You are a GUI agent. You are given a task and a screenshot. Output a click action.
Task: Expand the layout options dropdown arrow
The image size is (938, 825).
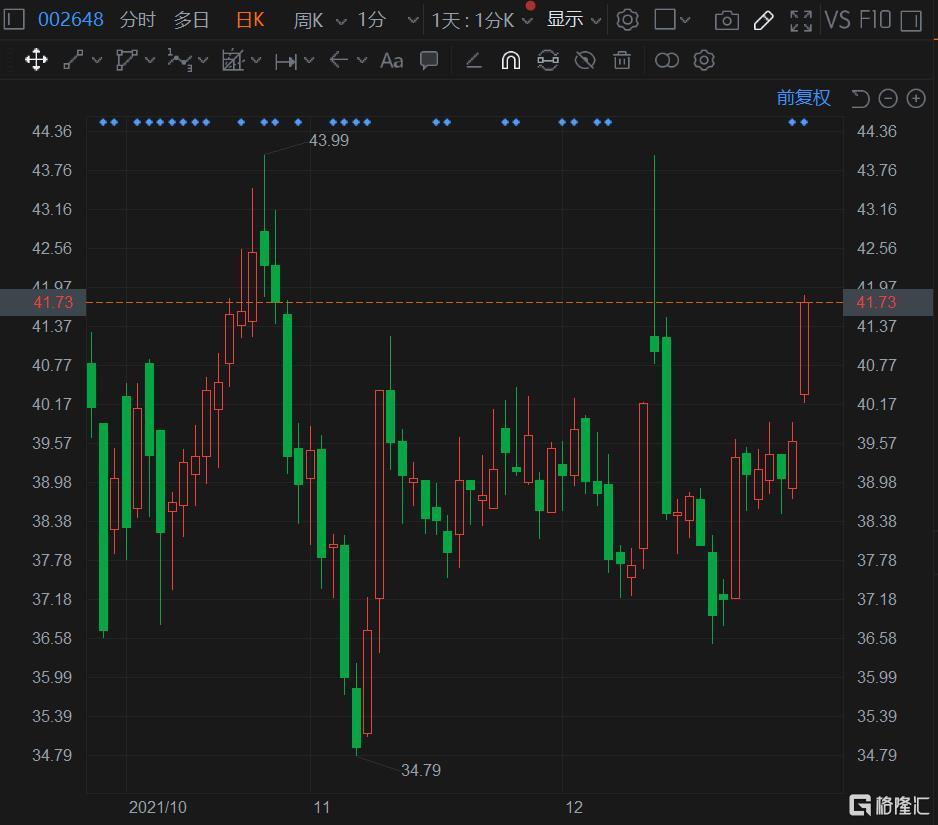(x=686, y=20)
